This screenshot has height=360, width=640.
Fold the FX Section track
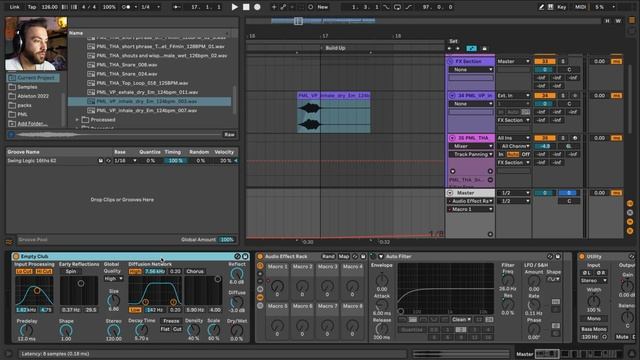pos(451,61)
